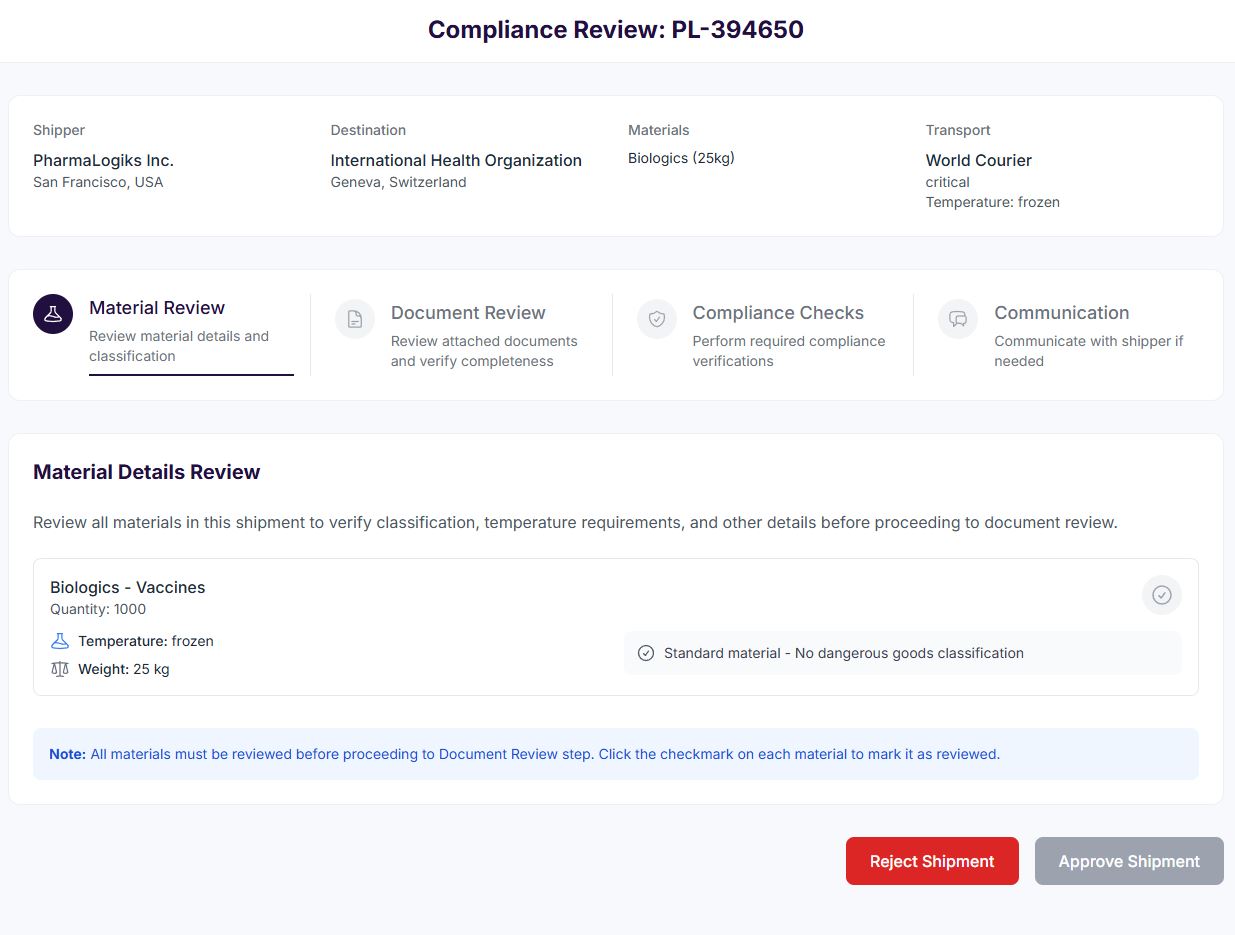Click the Reject Shipment button
Viewport: 1235px width, 935px height.
tap(932, 861)
